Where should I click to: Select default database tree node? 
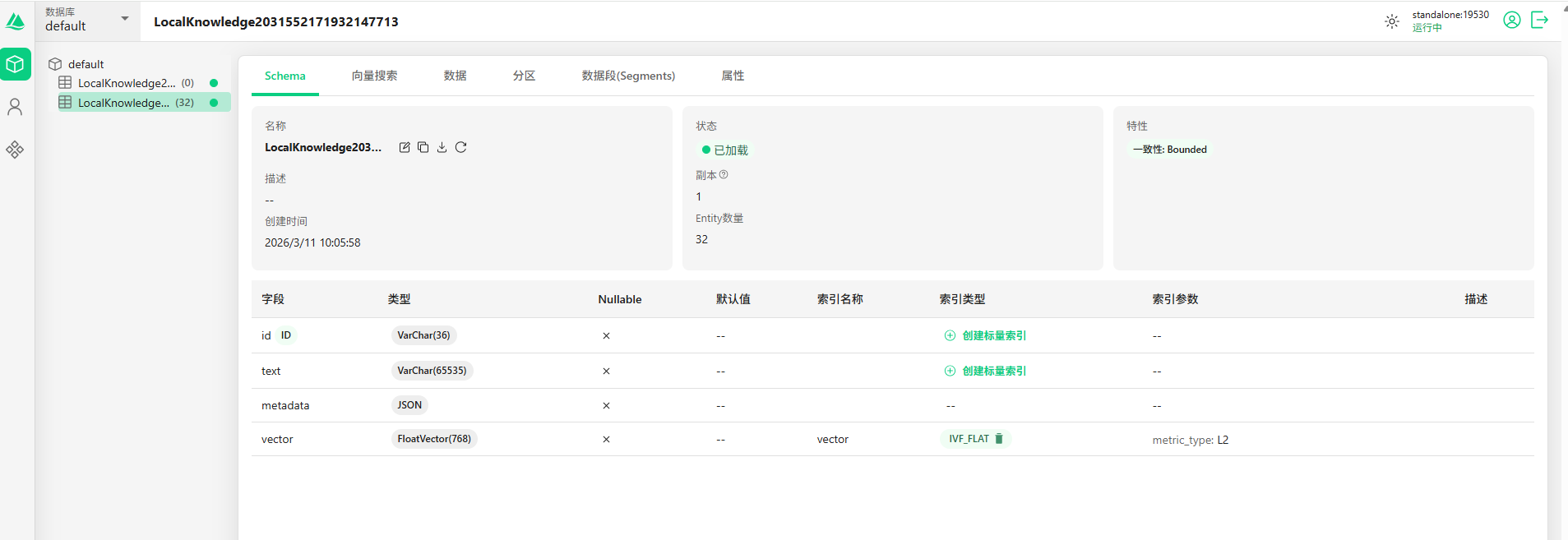click(x=86, y=64)
